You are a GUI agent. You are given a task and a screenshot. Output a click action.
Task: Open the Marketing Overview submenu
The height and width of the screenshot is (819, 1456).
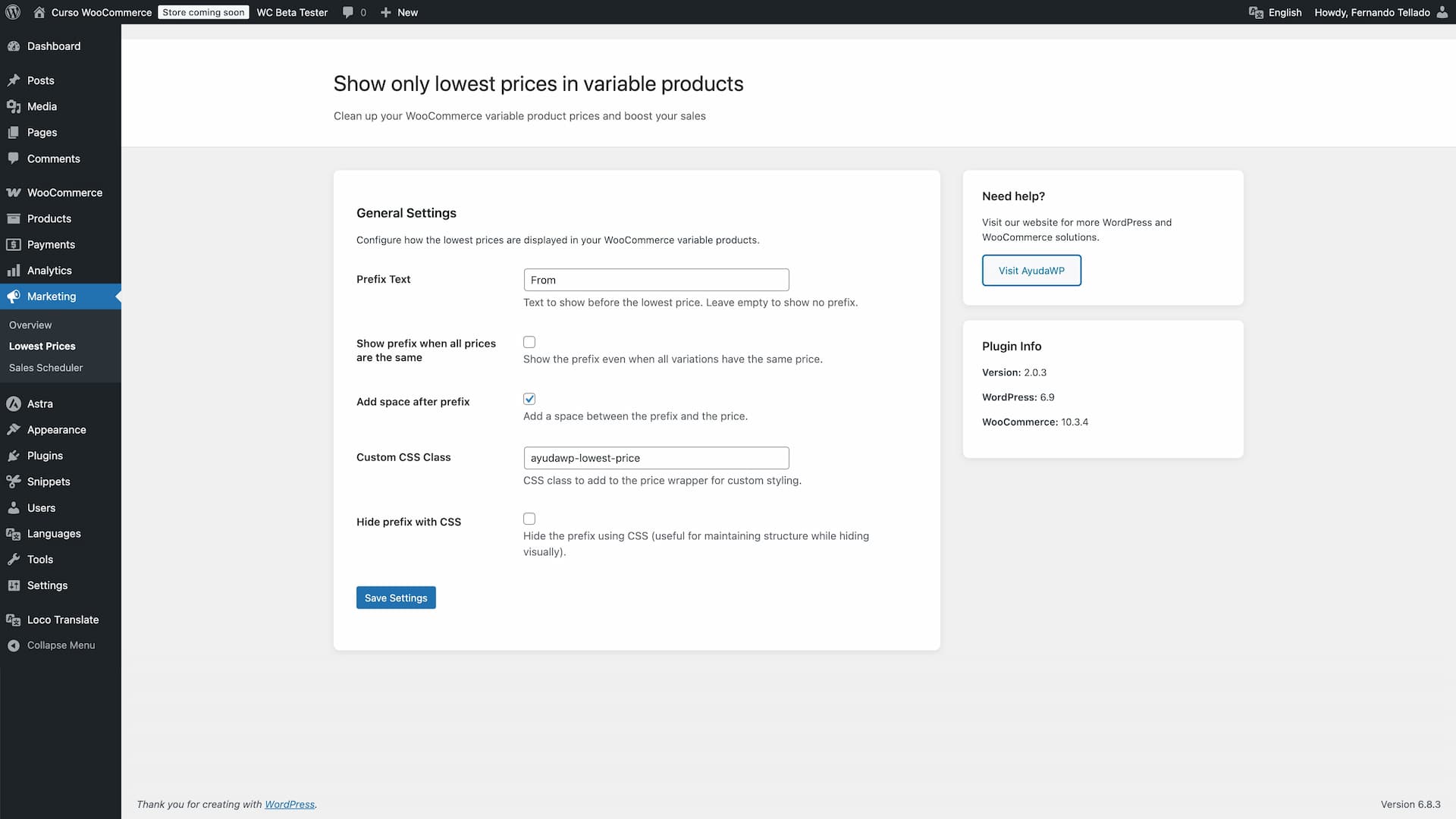click(x=30, y=325)
